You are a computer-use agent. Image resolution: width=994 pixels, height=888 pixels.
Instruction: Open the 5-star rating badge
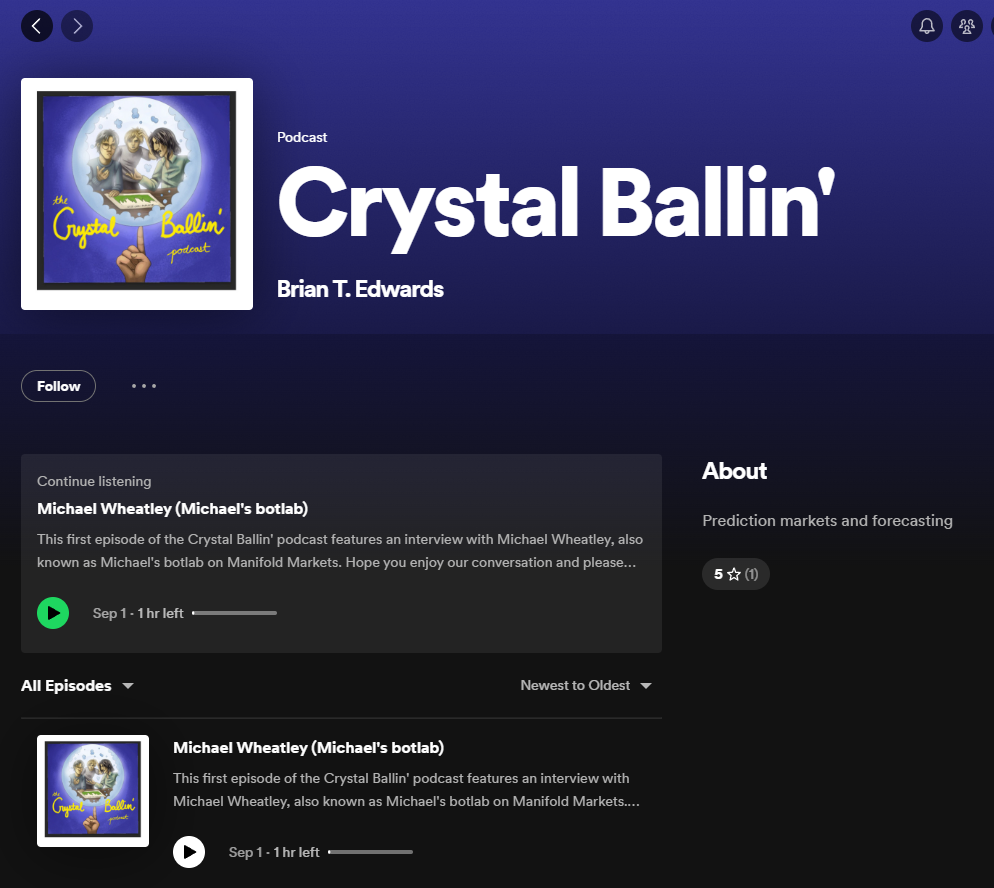coord(735,574)
